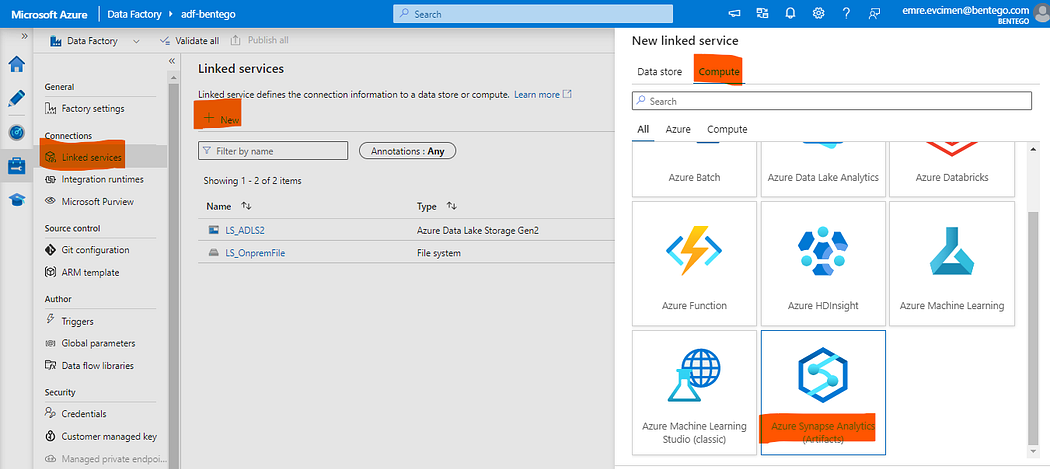Image resolution: width=1050 pixels, height=469 pixels.
Task: Open the help question mark icon
Action: coord(846,13)
